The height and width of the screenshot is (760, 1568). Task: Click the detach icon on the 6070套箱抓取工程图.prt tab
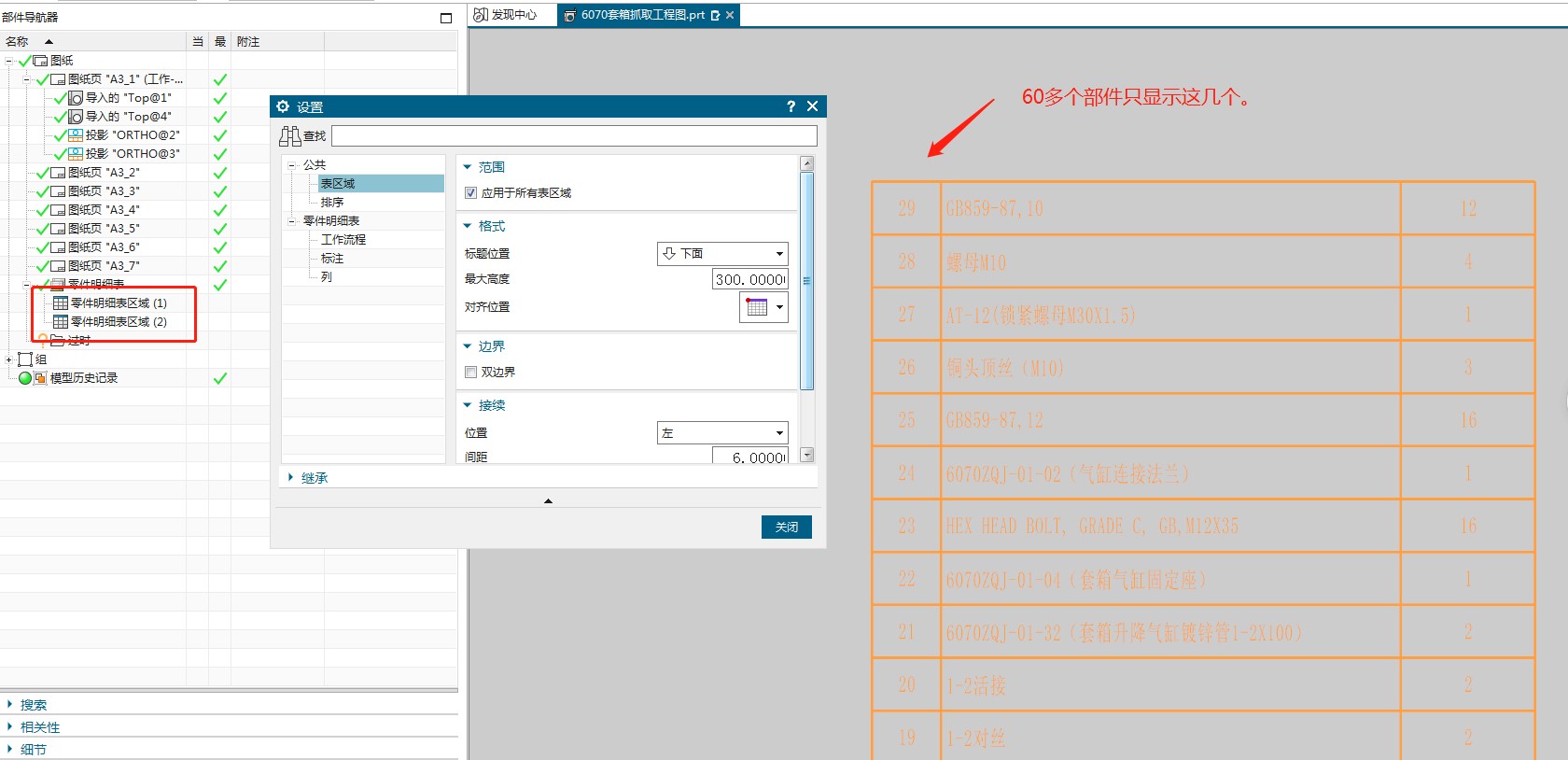(x=715, y=15)
